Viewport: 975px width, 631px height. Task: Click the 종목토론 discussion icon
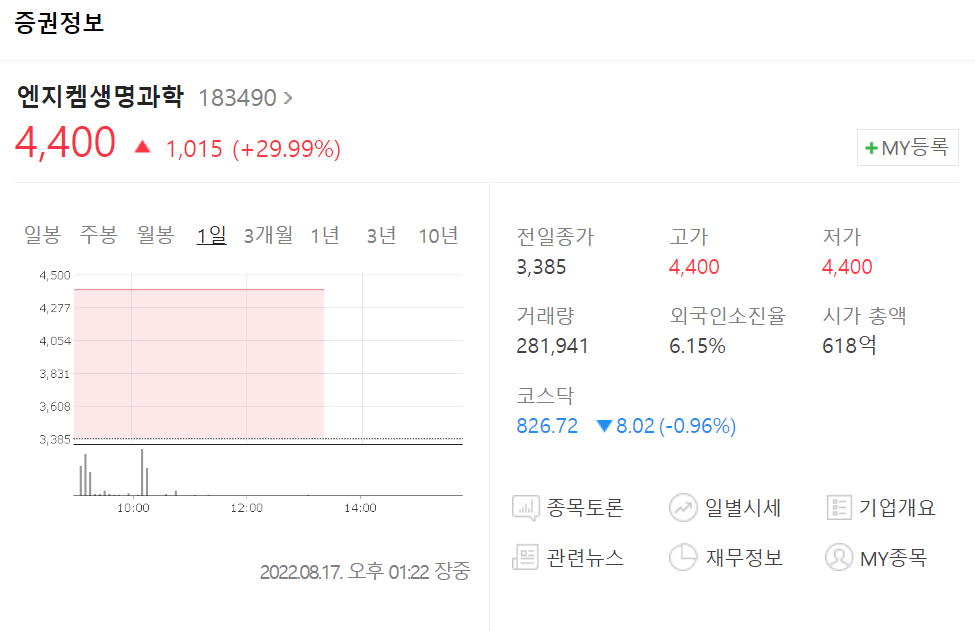pos(526,508)
